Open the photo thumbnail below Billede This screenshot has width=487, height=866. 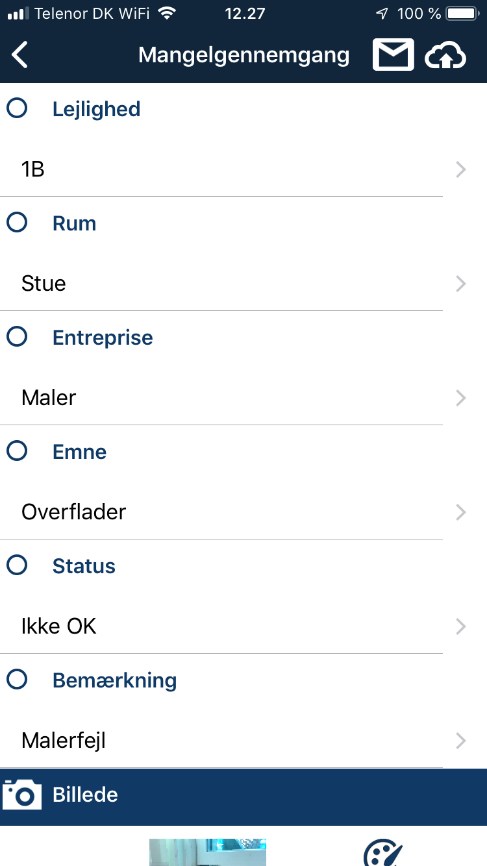click(208, 852)
